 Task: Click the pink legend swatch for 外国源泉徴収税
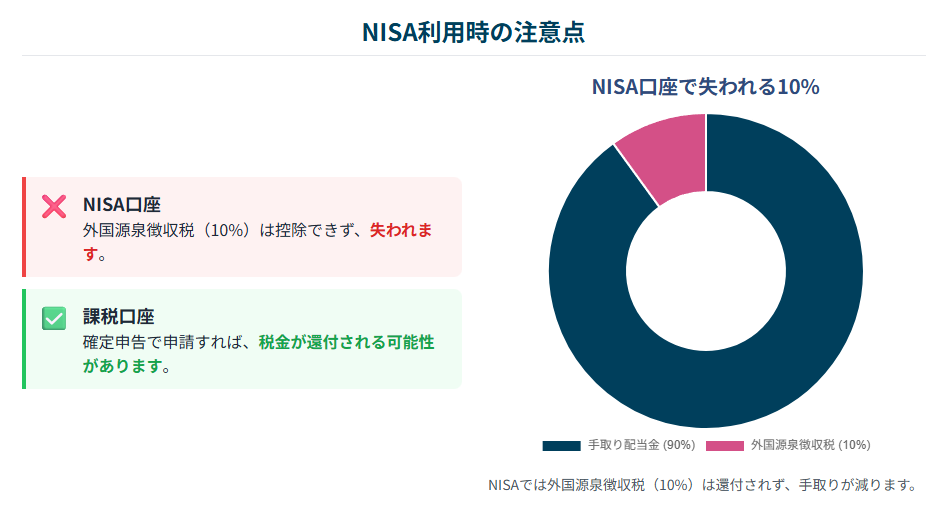[724, 445]
